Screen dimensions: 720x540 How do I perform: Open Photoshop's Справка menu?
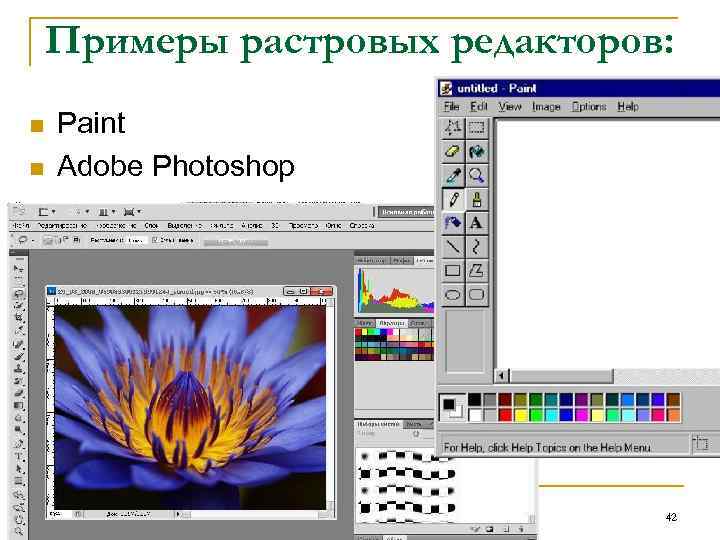click(x=362, y=225)
